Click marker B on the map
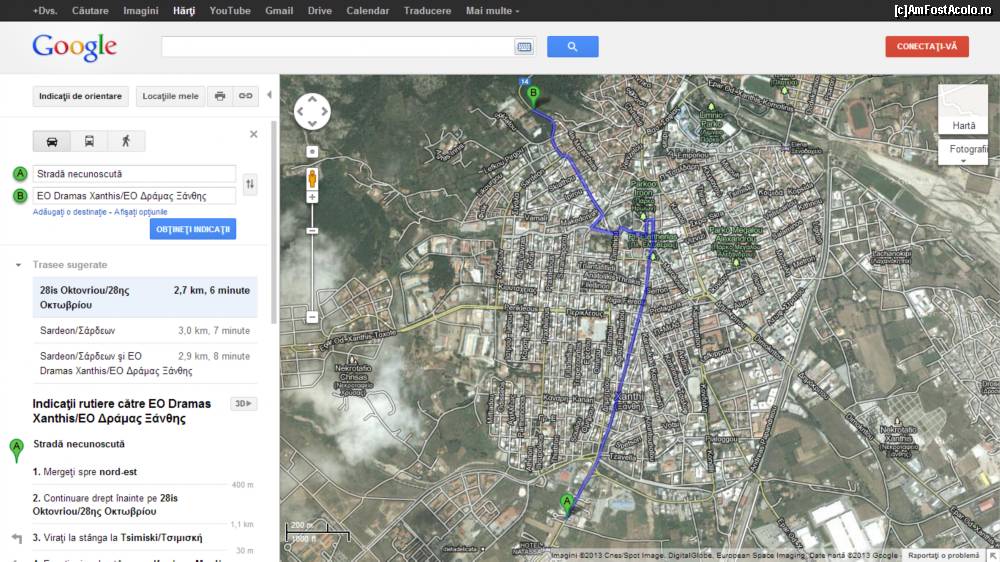 click(533, 96)
